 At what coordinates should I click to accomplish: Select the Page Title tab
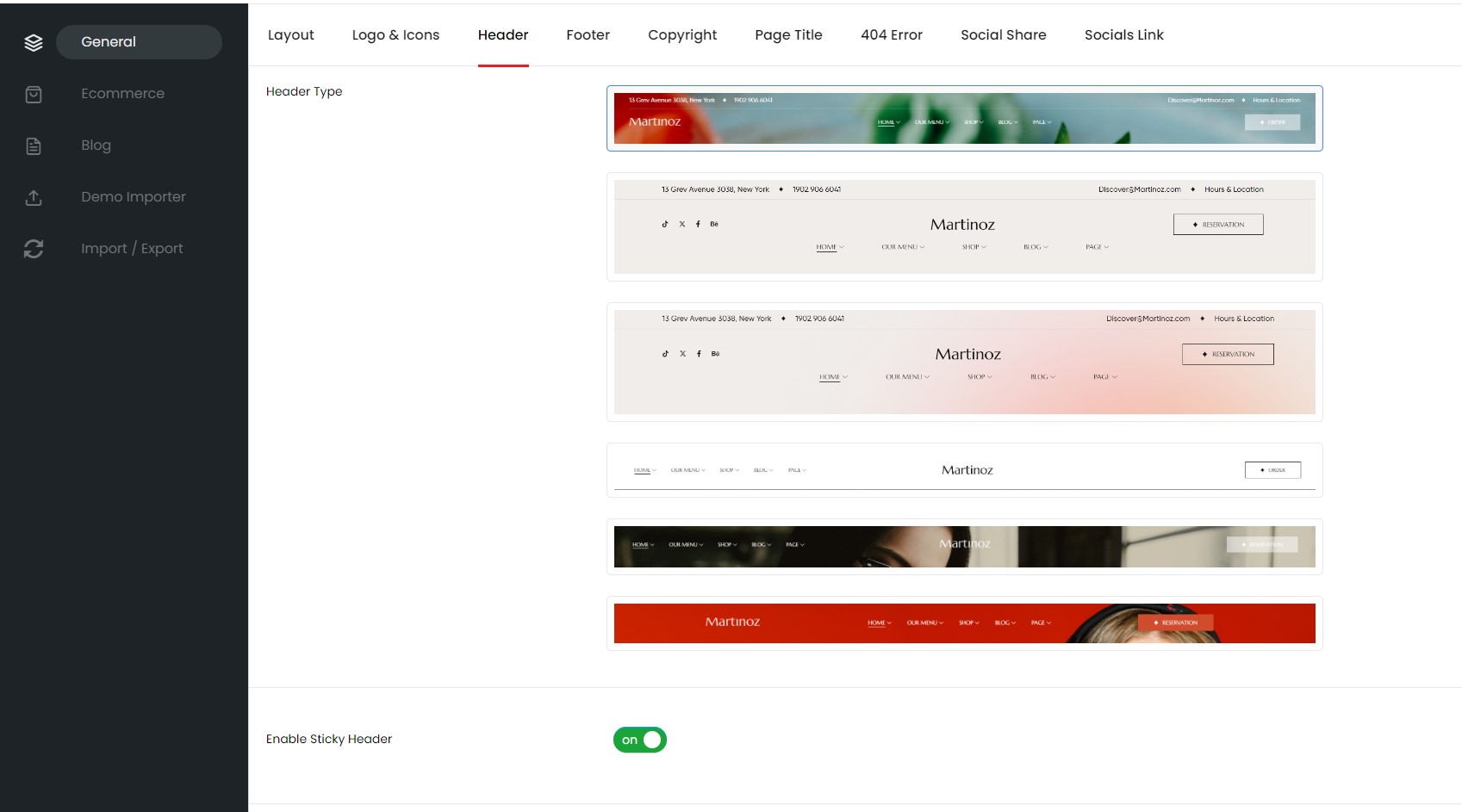tap(788, 35)
